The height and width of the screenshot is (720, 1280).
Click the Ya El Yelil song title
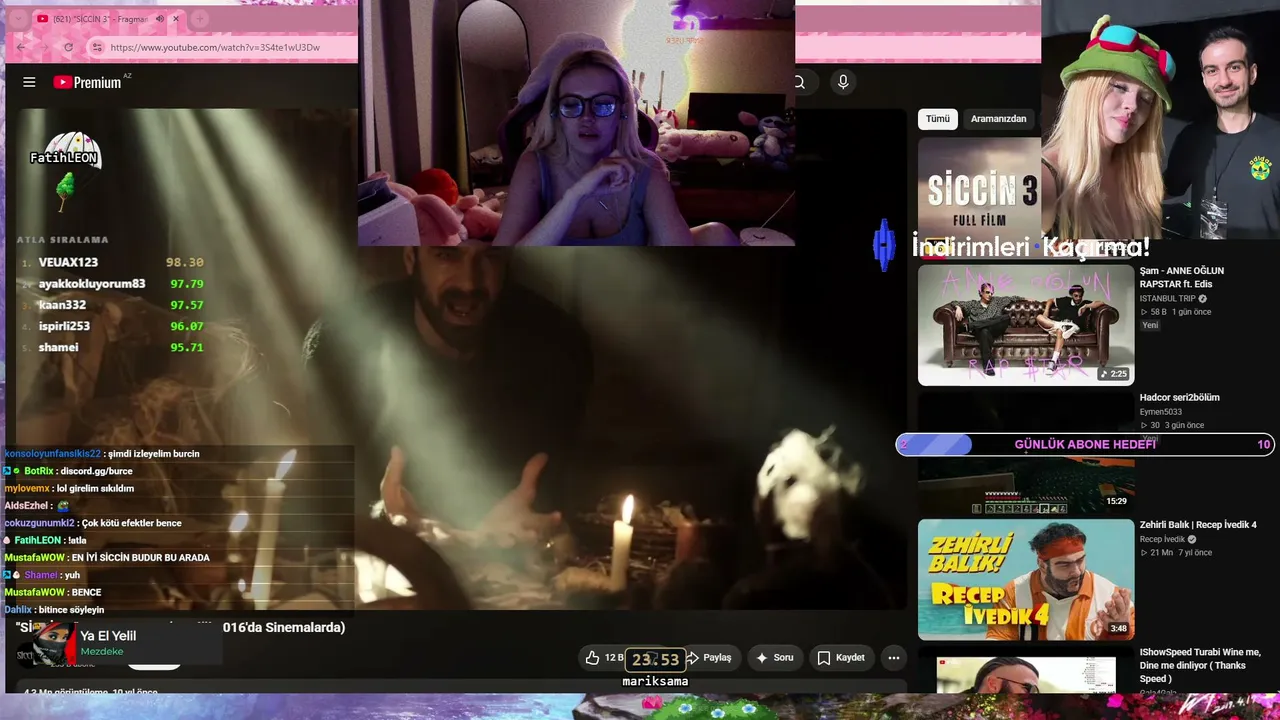click(x=108, y=636)
